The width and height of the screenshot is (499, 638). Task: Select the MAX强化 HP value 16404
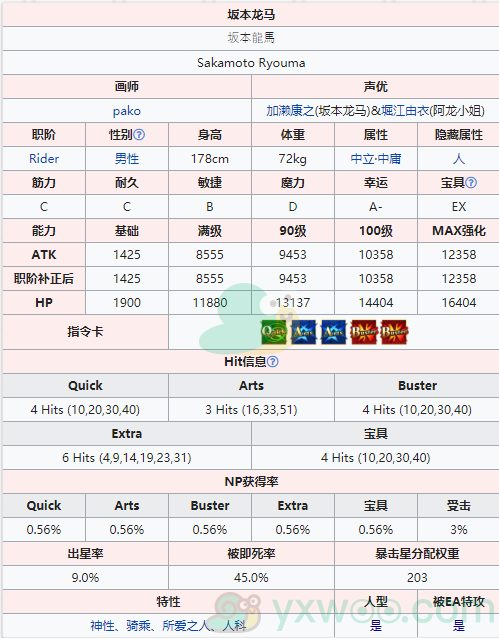[459, 303]
